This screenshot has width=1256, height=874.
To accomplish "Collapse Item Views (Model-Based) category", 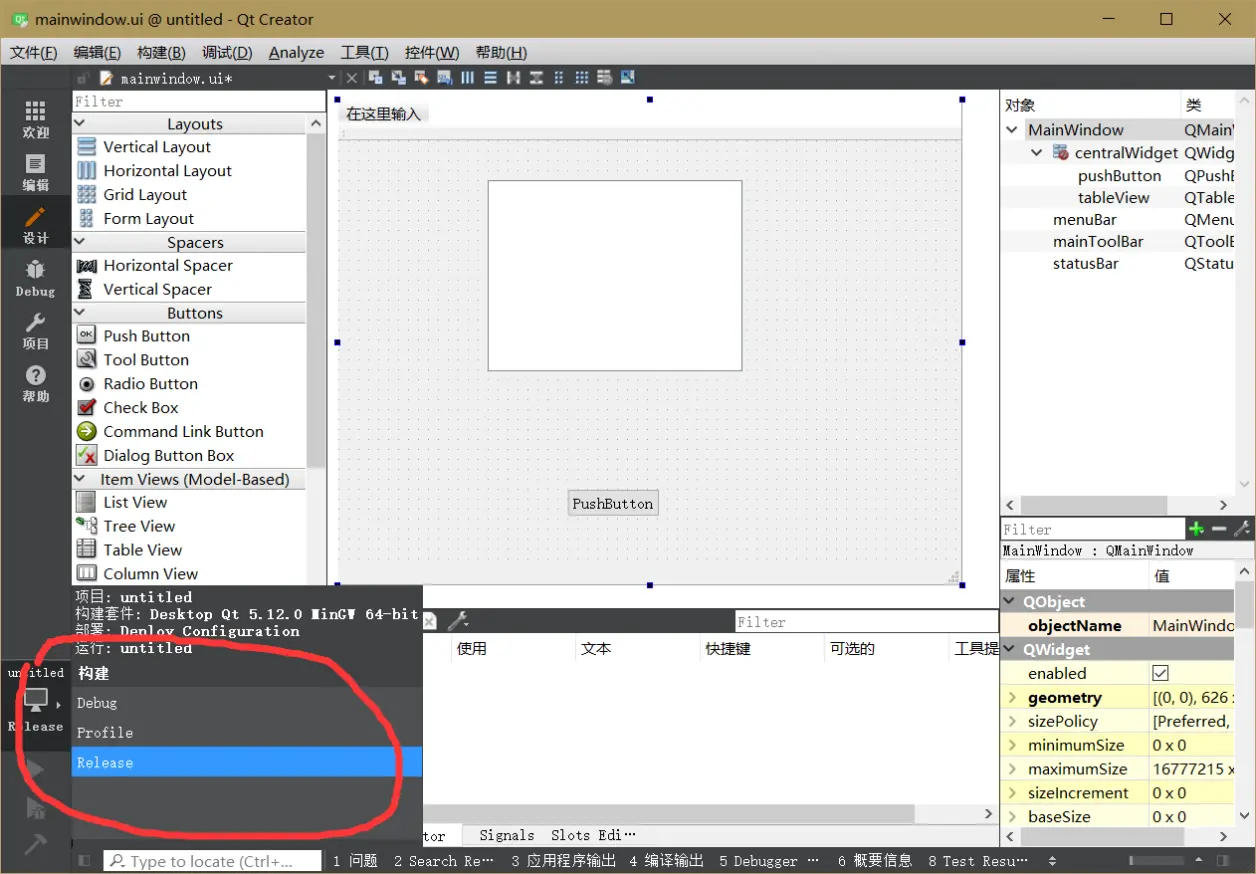I will point(81,479).
